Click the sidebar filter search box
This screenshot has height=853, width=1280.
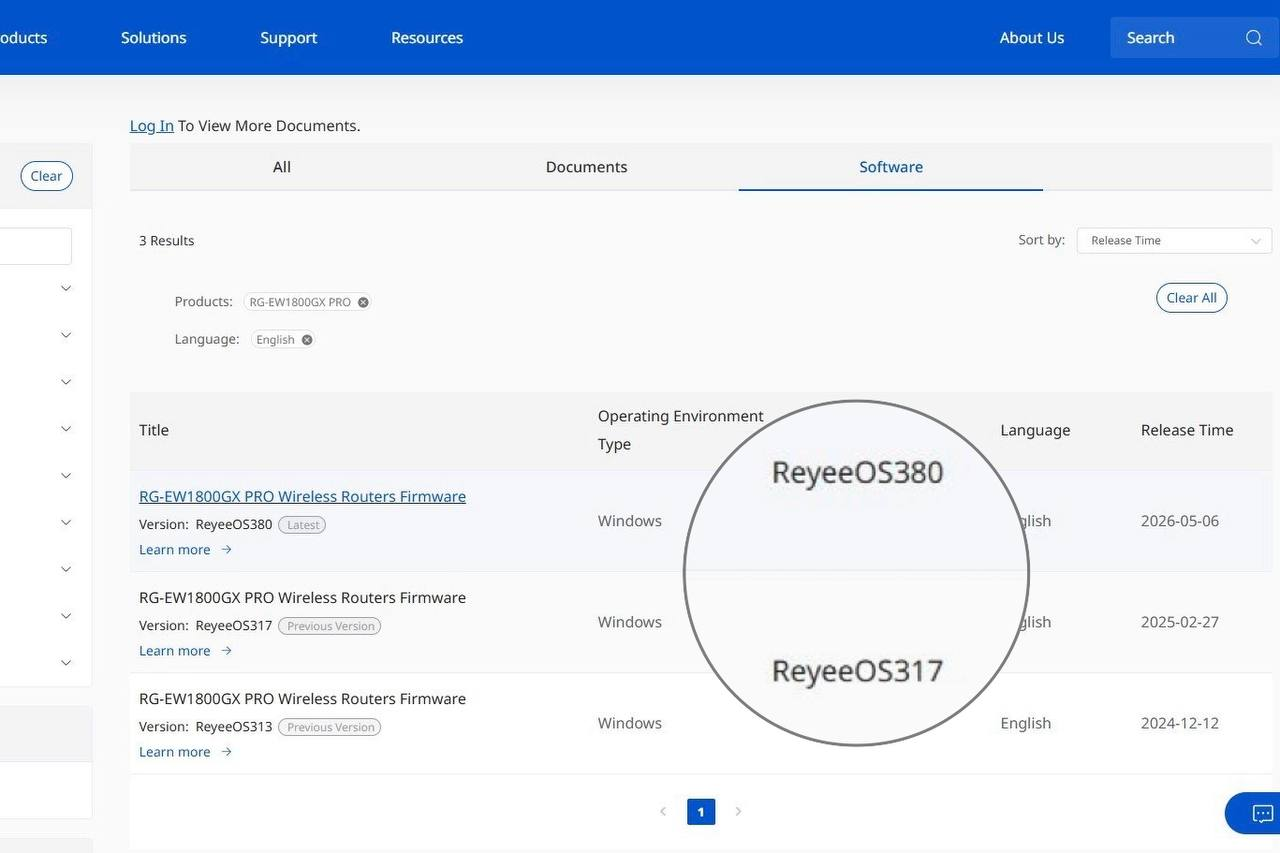[x=35, y=246]
